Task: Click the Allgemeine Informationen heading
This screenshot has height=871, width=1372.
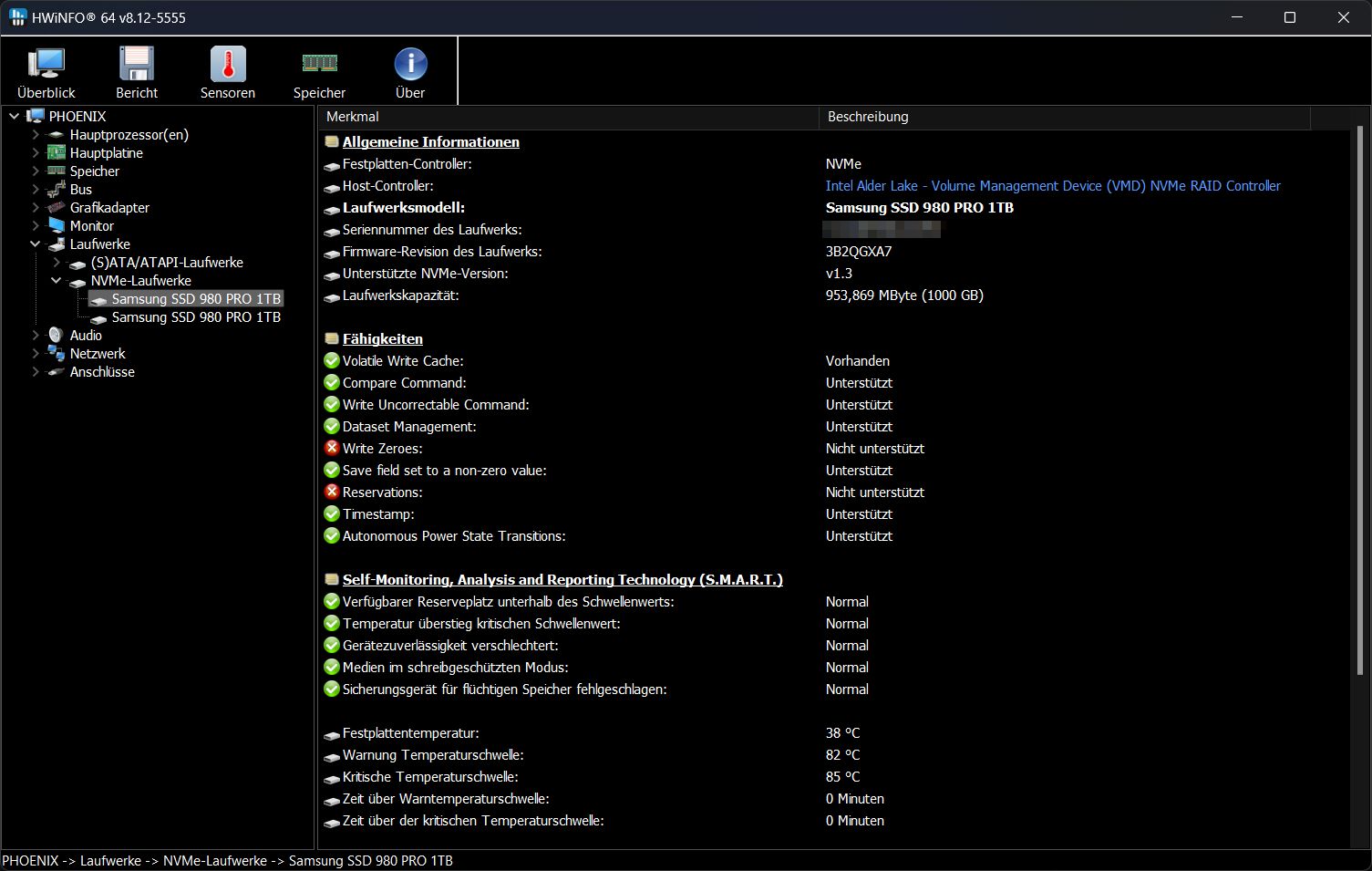Action: [x=431, y=141]
